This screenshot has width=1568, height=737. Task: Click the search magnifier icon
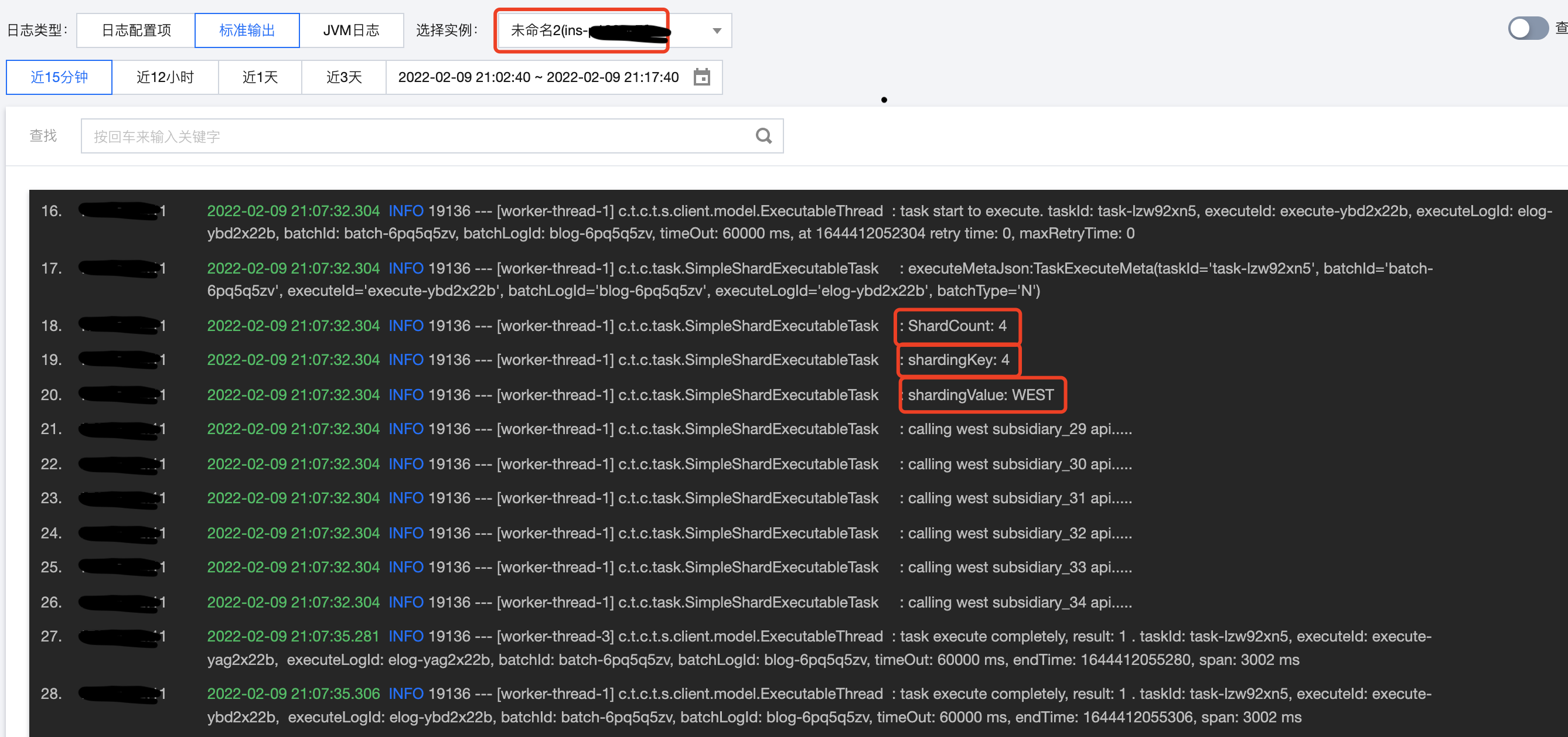click(x=763, y=136)
